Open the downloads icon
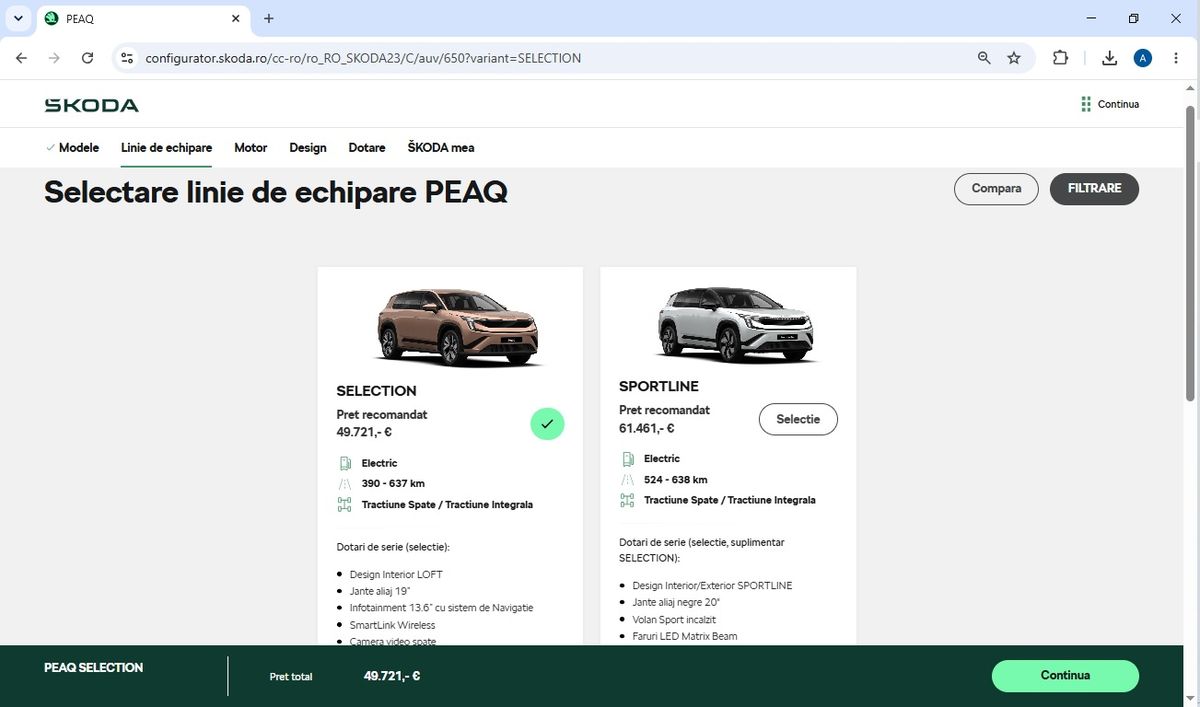Screen dimensions: 1200x707 (x=1109, y=58)
